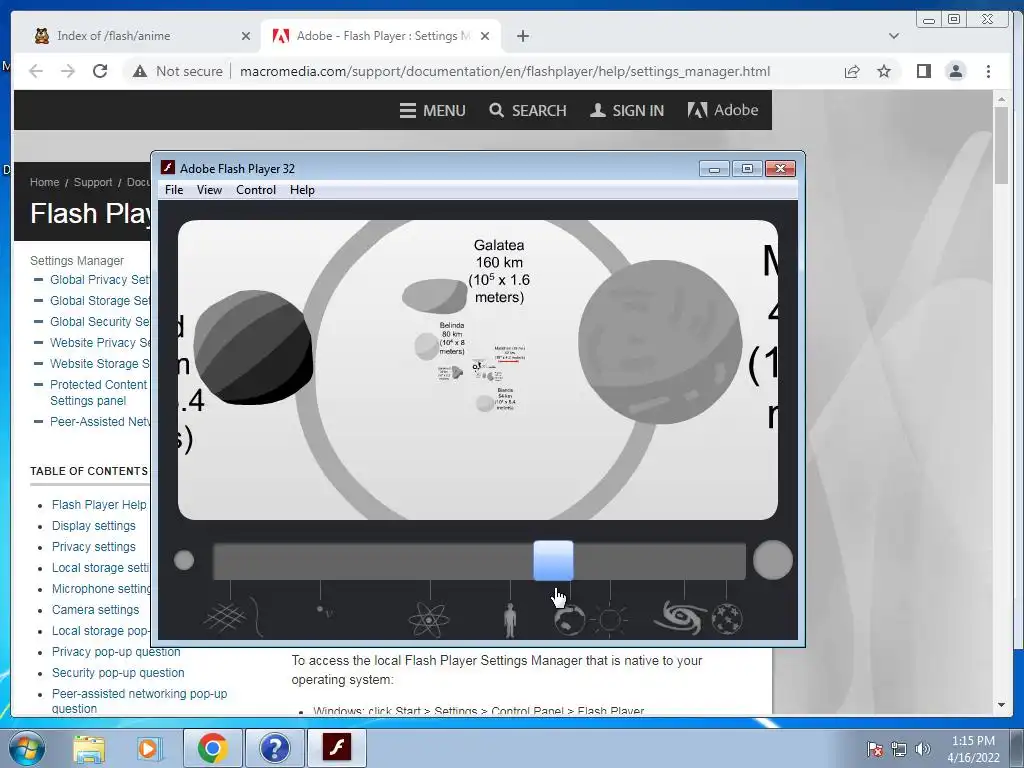The height and width of the screenshot is (768, 1024).
Task: Open Website Storage Settings link
Action: click(100, 363)
